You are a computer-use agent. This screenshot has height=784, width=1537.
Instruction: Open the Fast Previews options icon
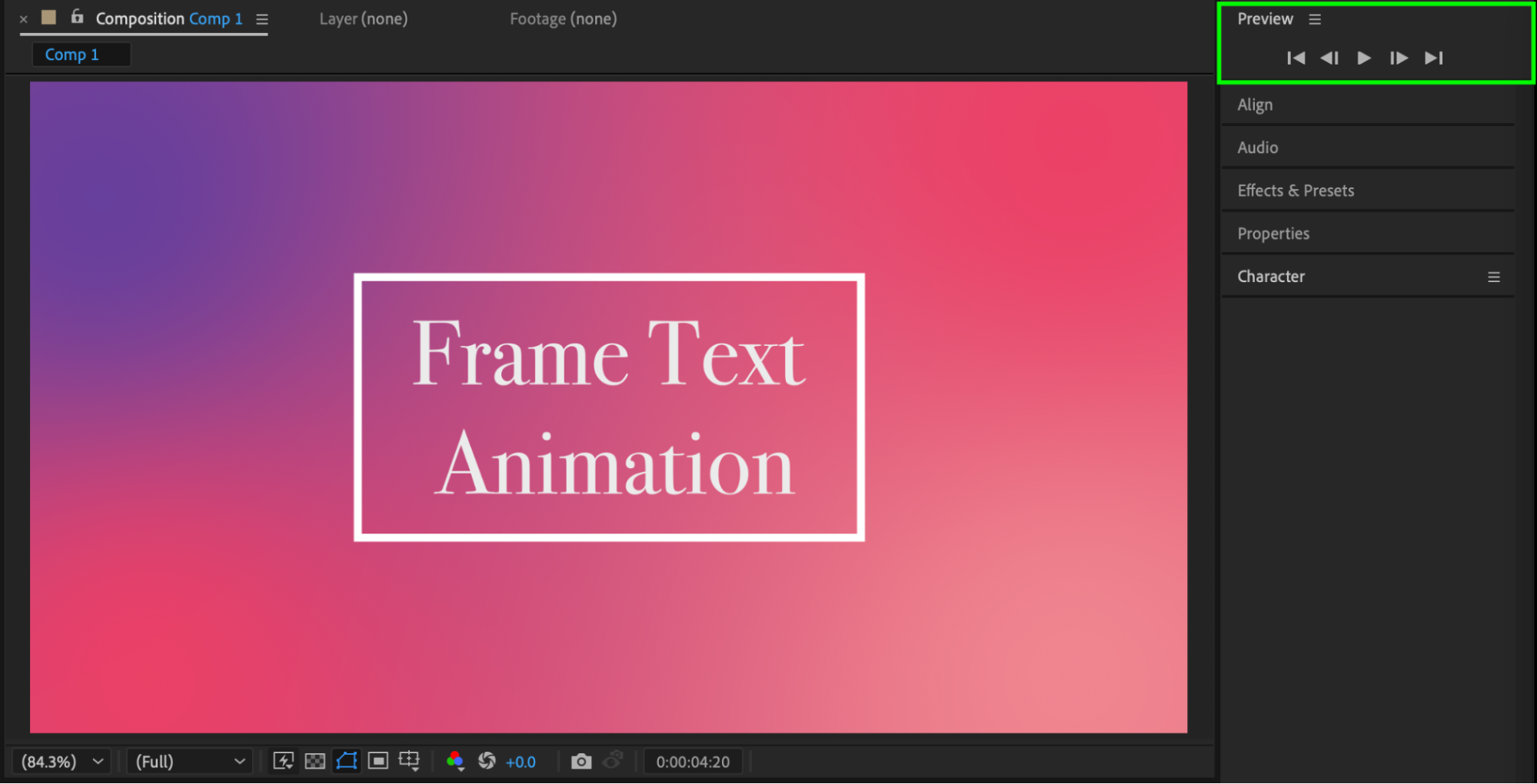click(283, 761)
